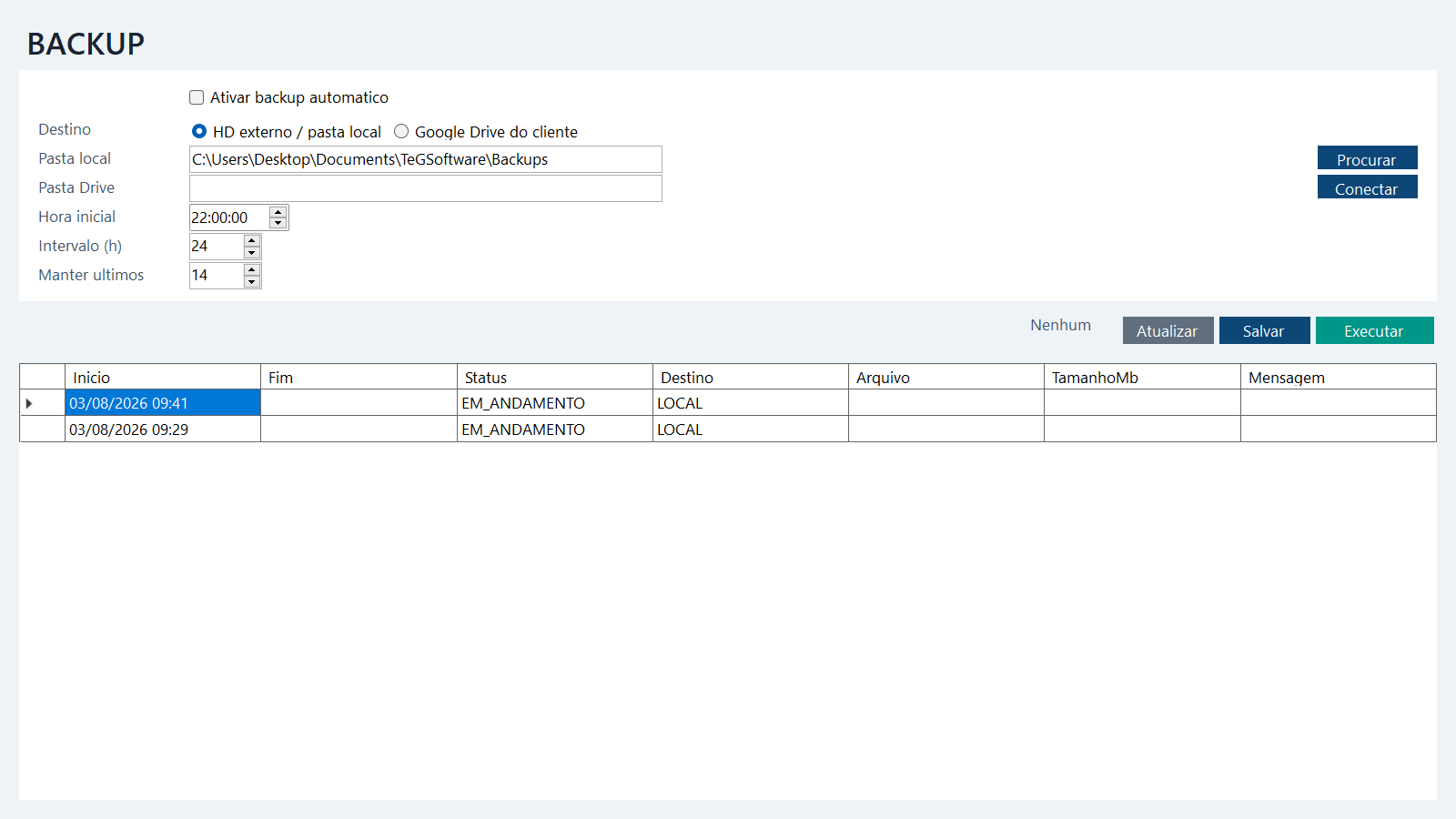Image resolution: width=1456 pixels, height=819 pixels.
Task: Click the Executar button
Action: [1374, 330]
